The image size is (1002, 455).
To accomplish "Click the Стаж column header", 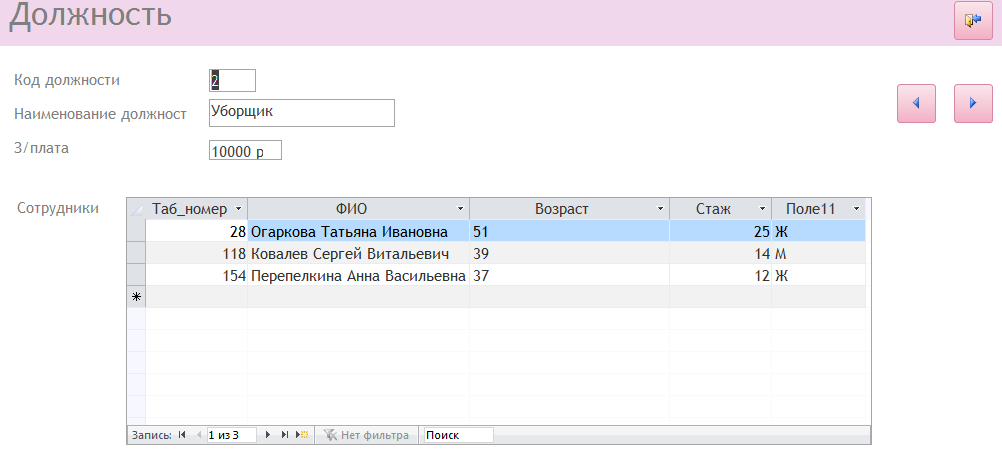I will pyautogui.click(x=720, y=209).
